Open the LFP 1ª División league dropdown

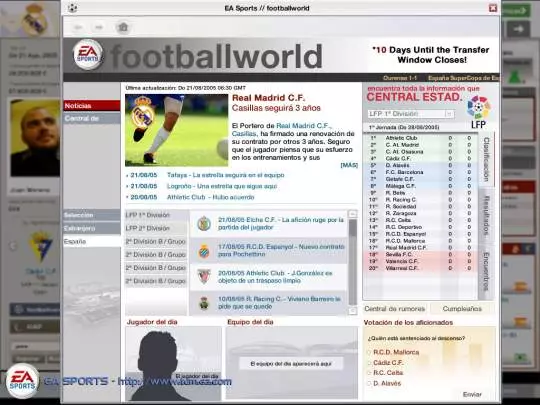[410, 114]
